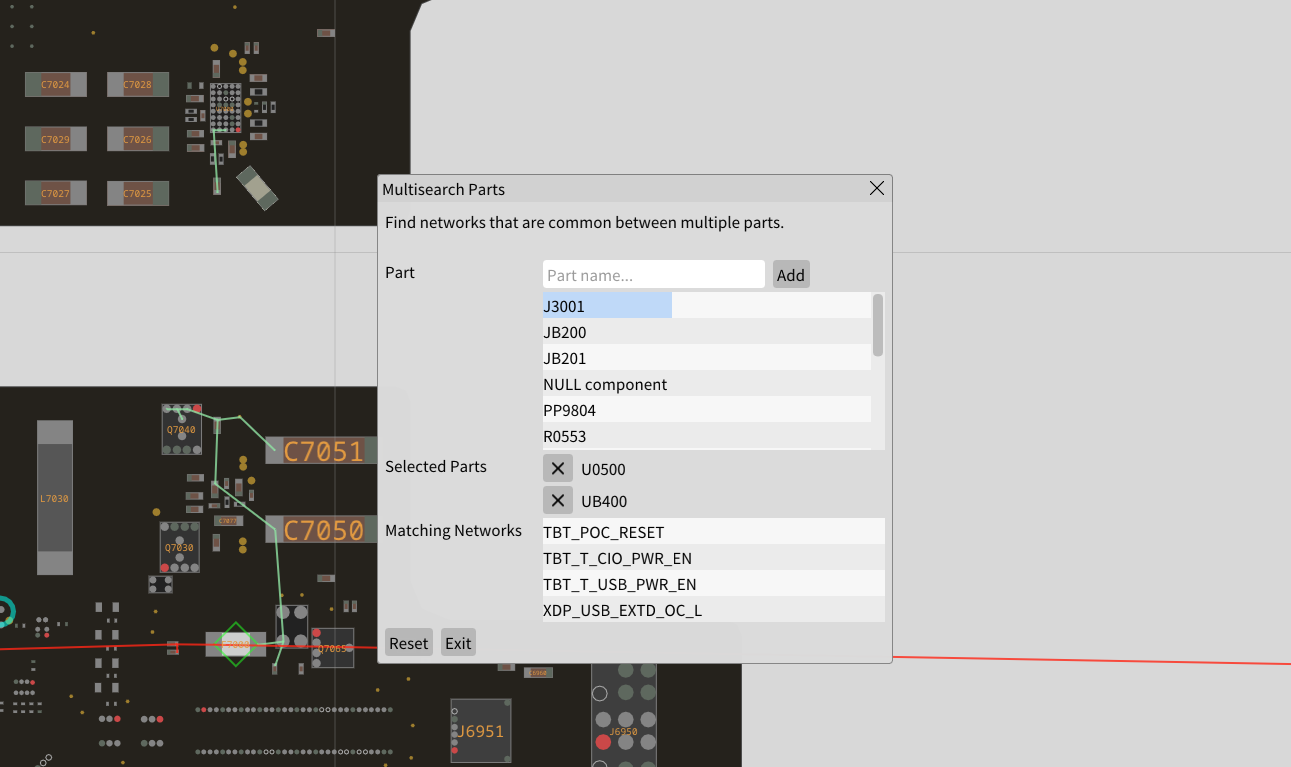The height and width of the screenshot is (767, 1291).
Task: Click connector J6951 on the board
Action: pos(480,731)
